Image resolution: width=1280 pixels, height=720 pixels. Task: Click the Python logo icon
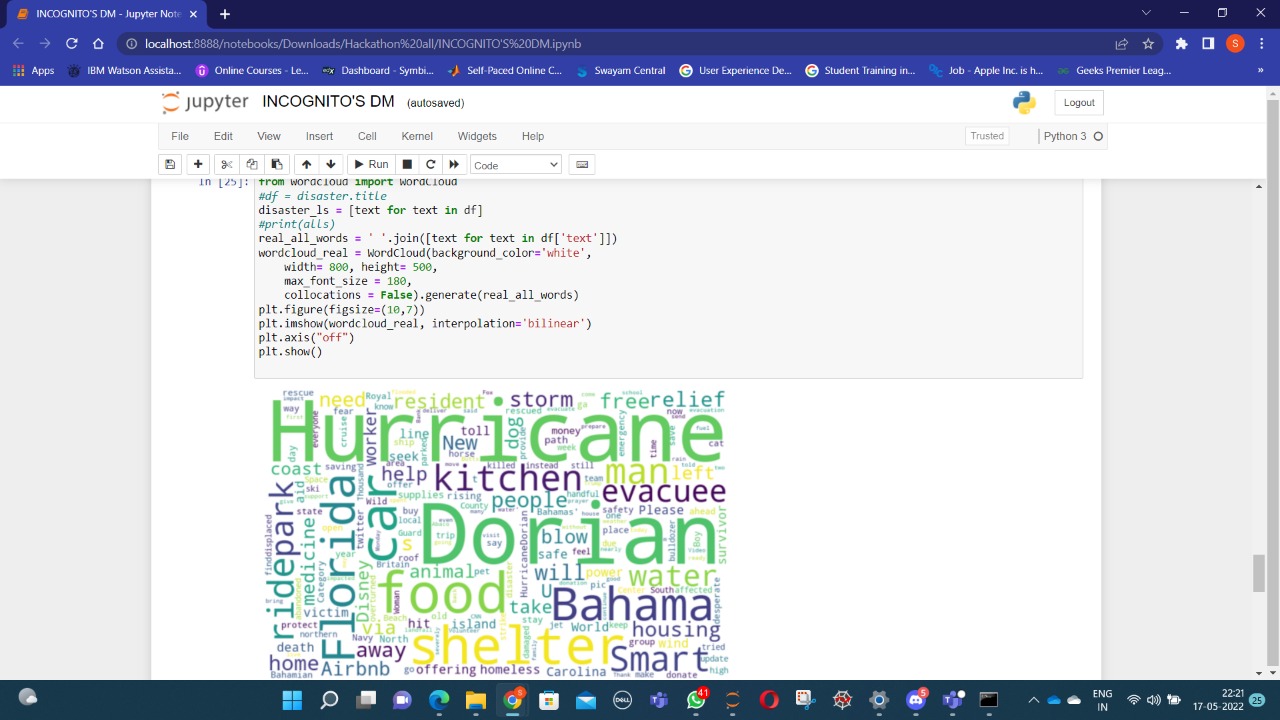[x=1024, y=102]
